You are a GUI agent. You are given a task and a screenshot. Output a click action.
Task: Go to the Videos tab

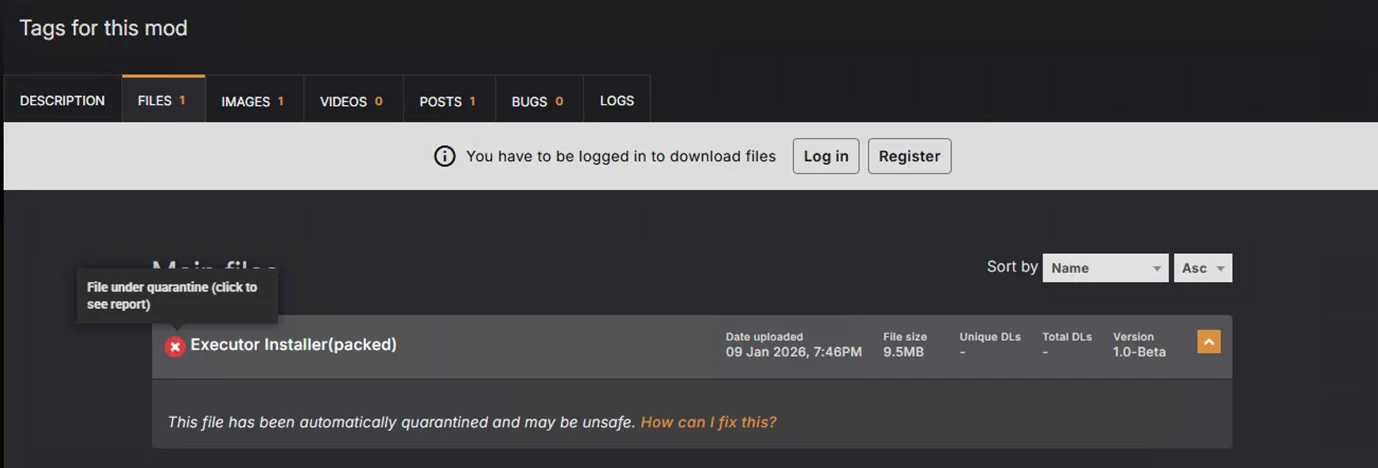tap(351, 101)
